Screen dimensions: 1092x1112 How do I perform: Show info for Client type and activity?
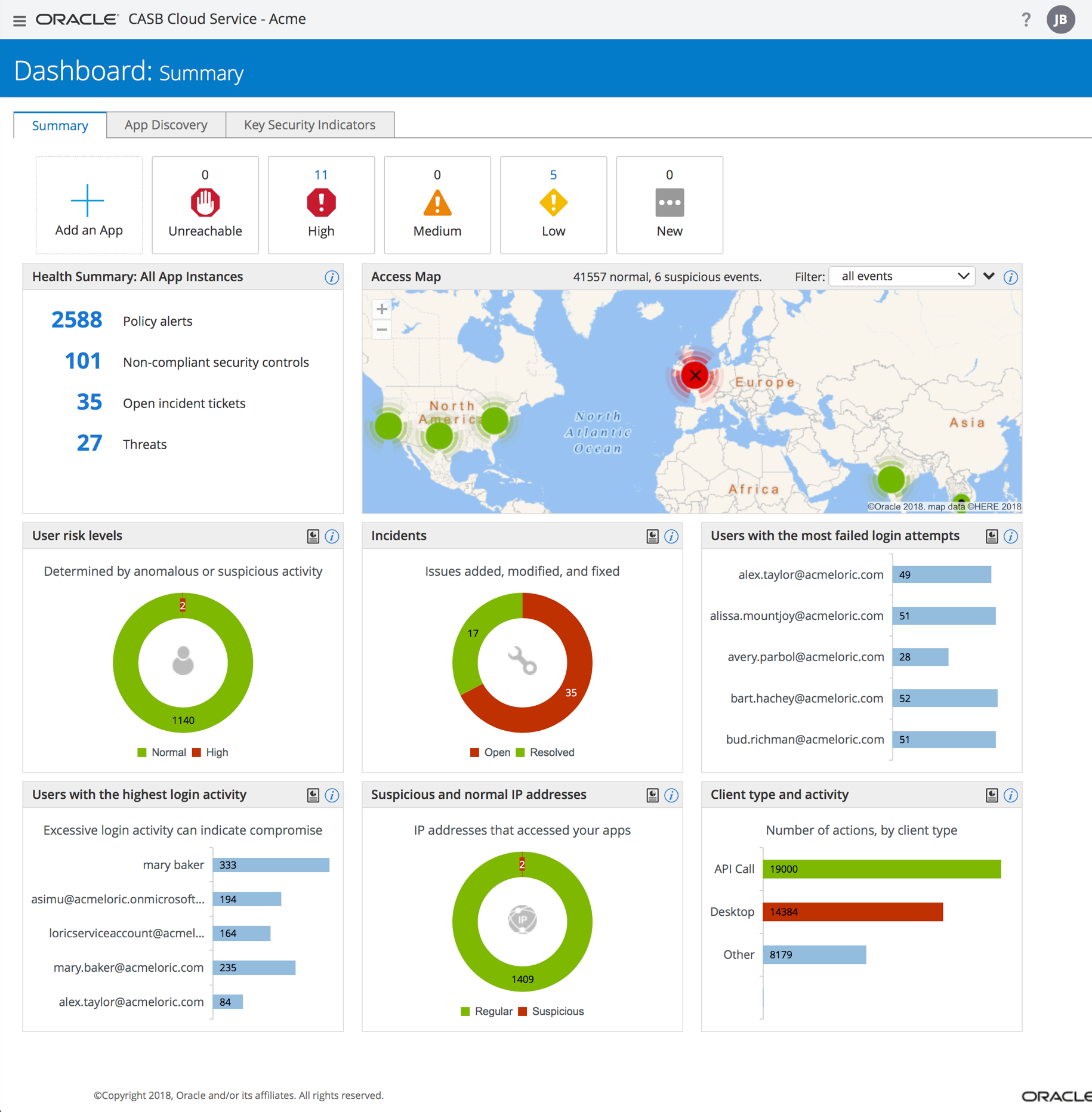click(1010, 795)
